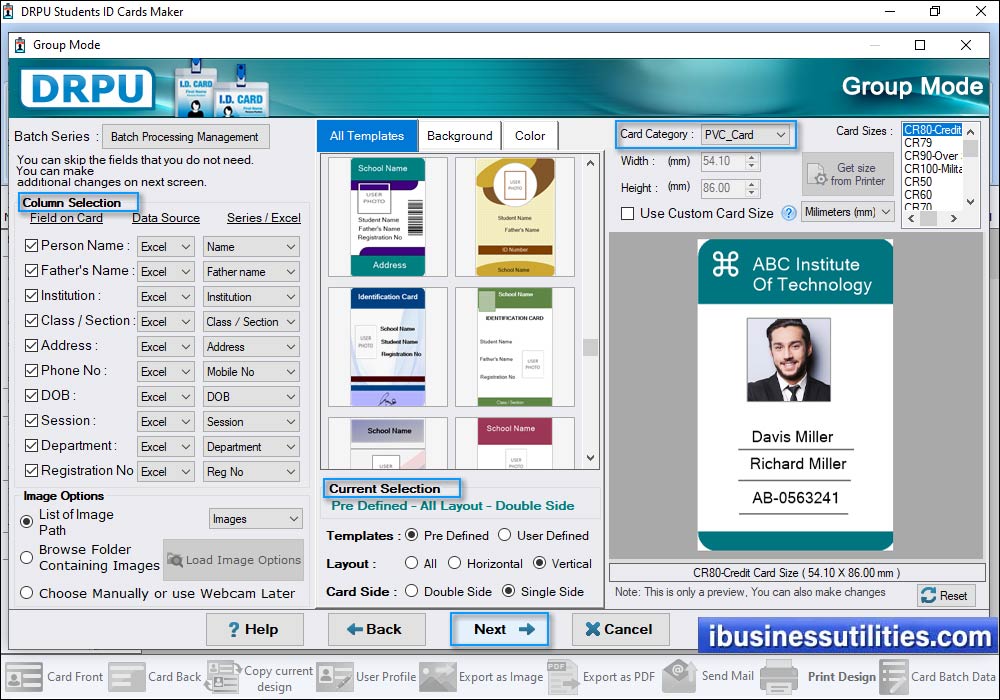The width and height of the screenshot is (1000, 700).
Task: Uncheck the Phone No field
Action: coord(31,371)
